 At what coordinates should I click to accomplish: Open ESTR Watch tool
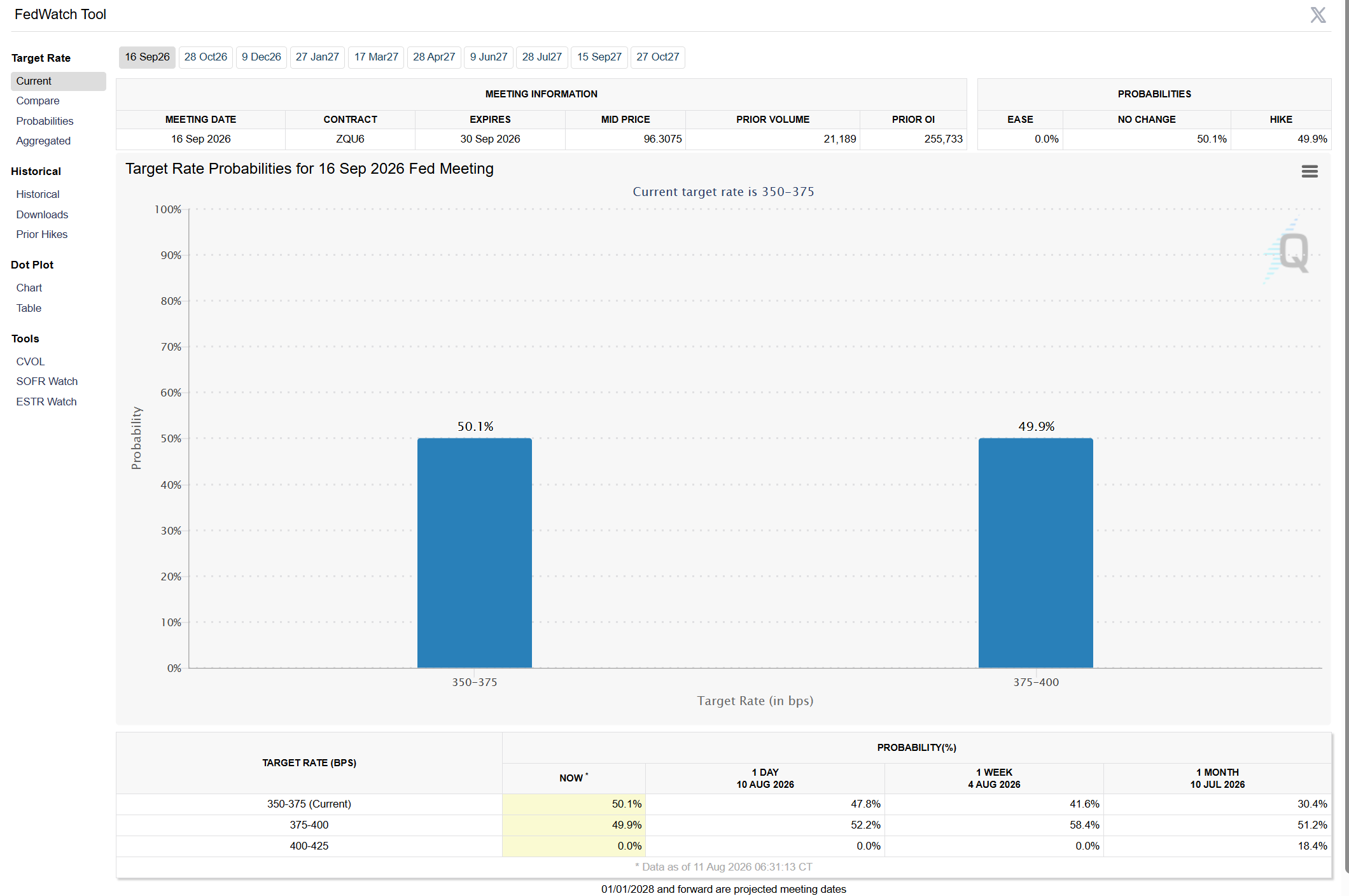46,402
